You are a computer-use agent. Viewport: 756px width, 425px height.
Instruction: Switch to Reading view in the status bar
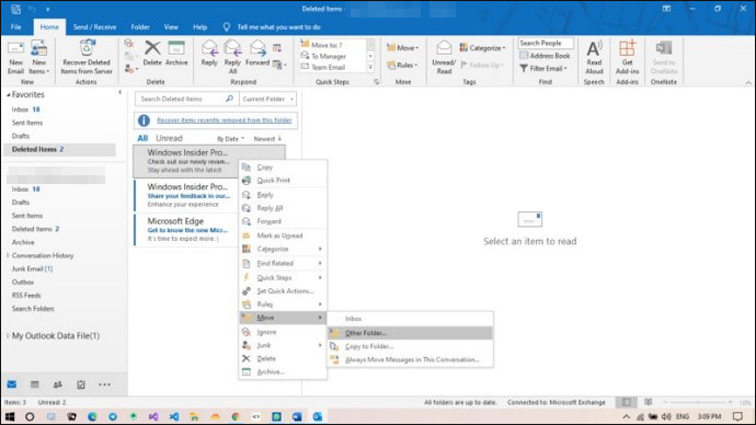[x=648, y=402]
